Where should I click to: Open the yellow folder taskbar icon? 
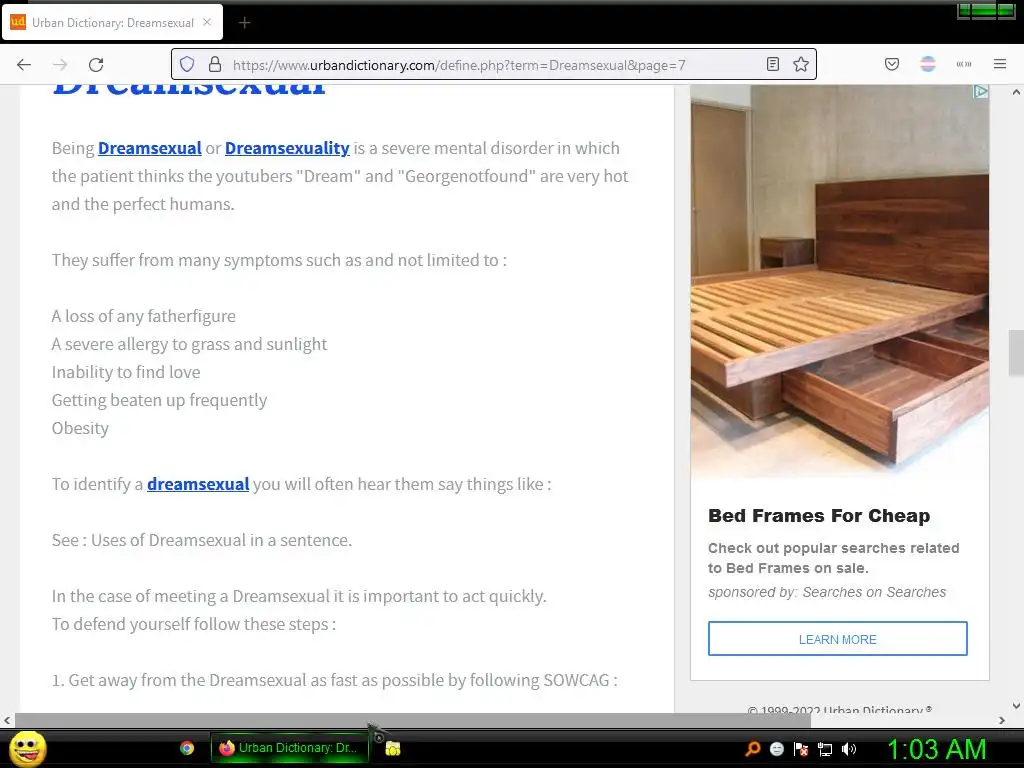pyautogui.click(x=392, y=748)
